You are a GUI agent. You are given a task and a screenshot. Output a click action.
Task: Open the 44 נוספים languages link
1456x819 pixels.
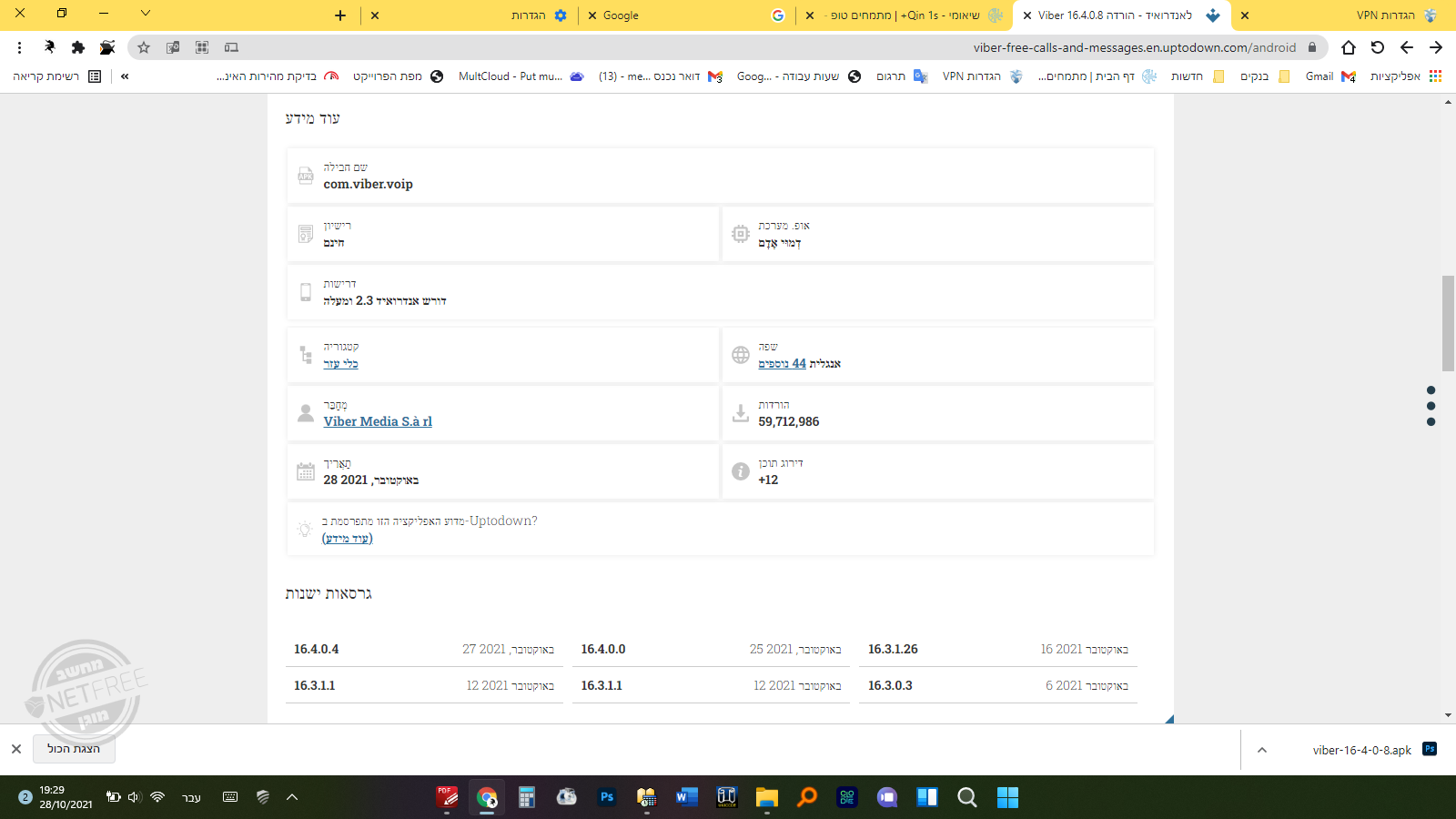[783, 363]
